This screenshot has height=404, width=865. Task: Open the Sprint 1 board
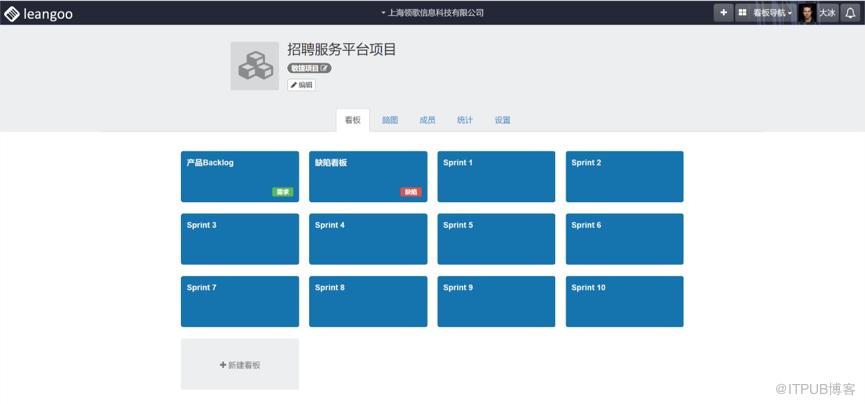click(496, 176)
